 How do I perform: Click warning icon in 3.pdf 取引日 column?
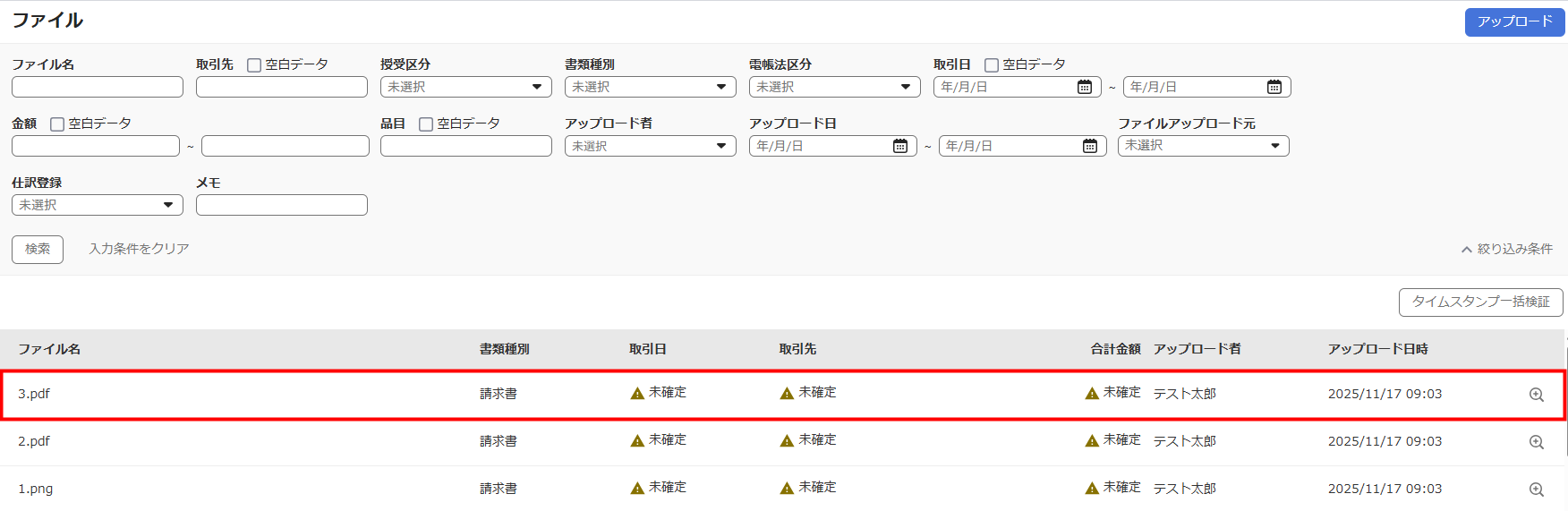[637, 394]
